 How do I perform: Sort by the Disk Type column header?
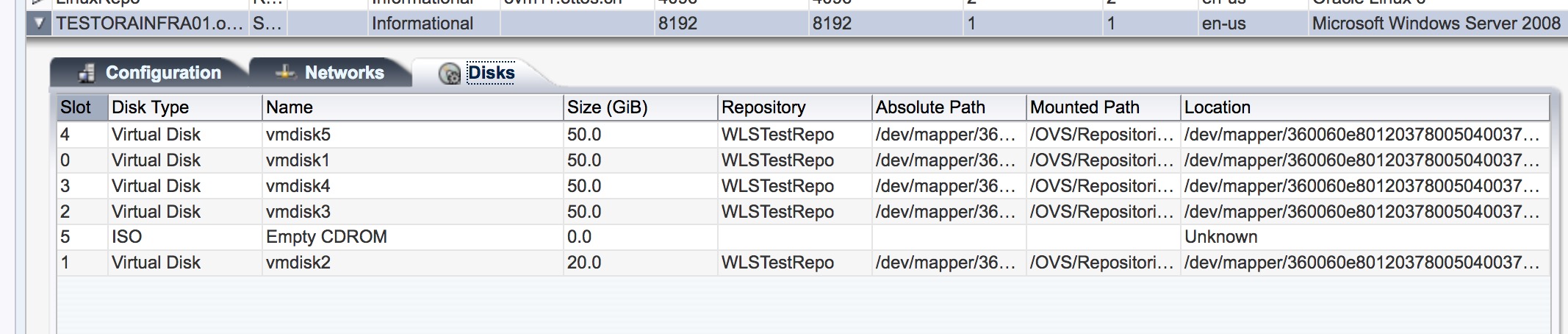185,107
